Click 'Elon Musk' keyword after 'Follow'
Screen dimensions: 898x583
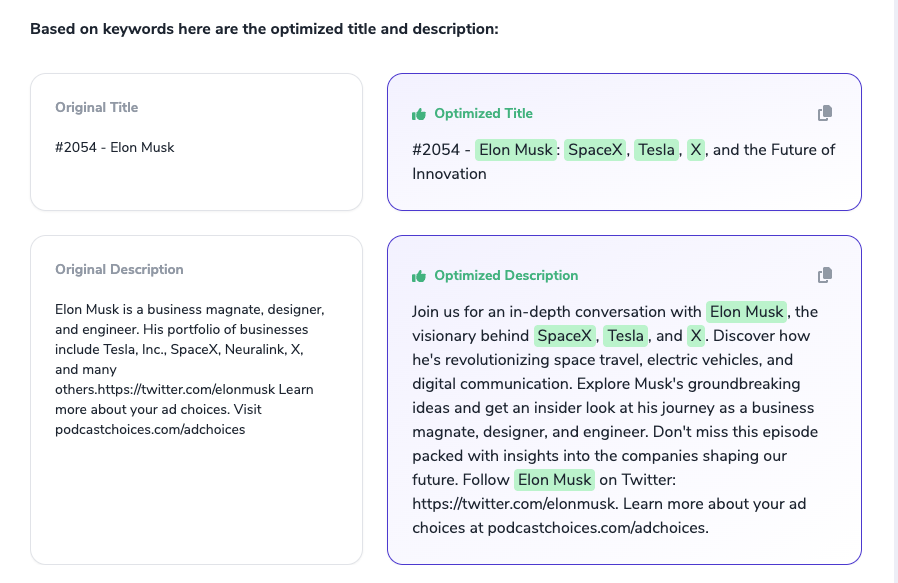coord(554,480)
